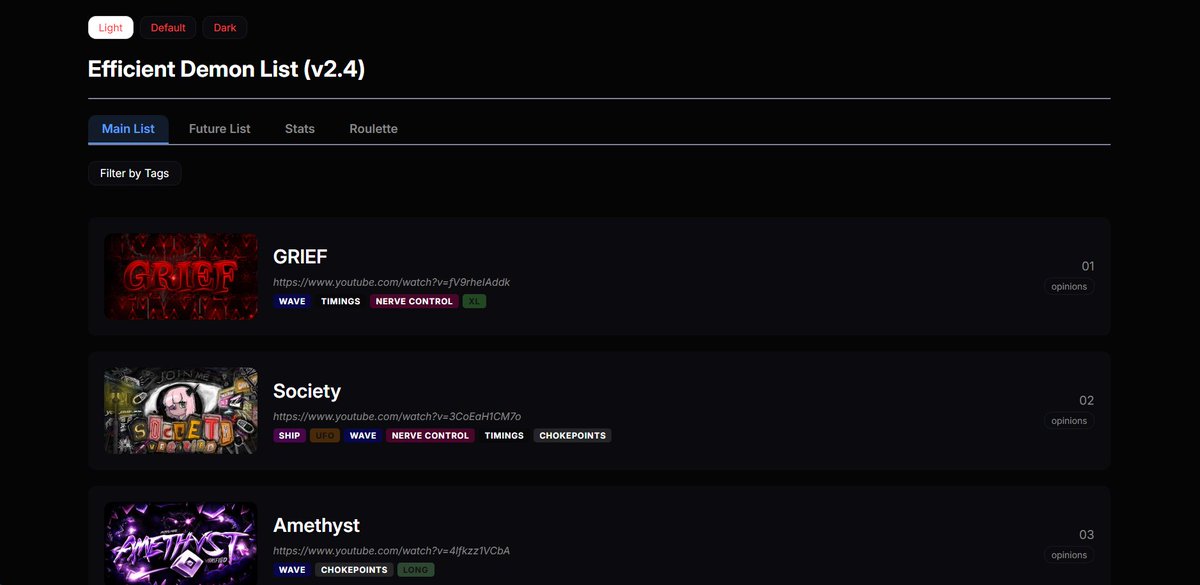The height and width of the screenshot is (585, 1200).
Task: Open the Main List tab
Action: pos(128,129)
